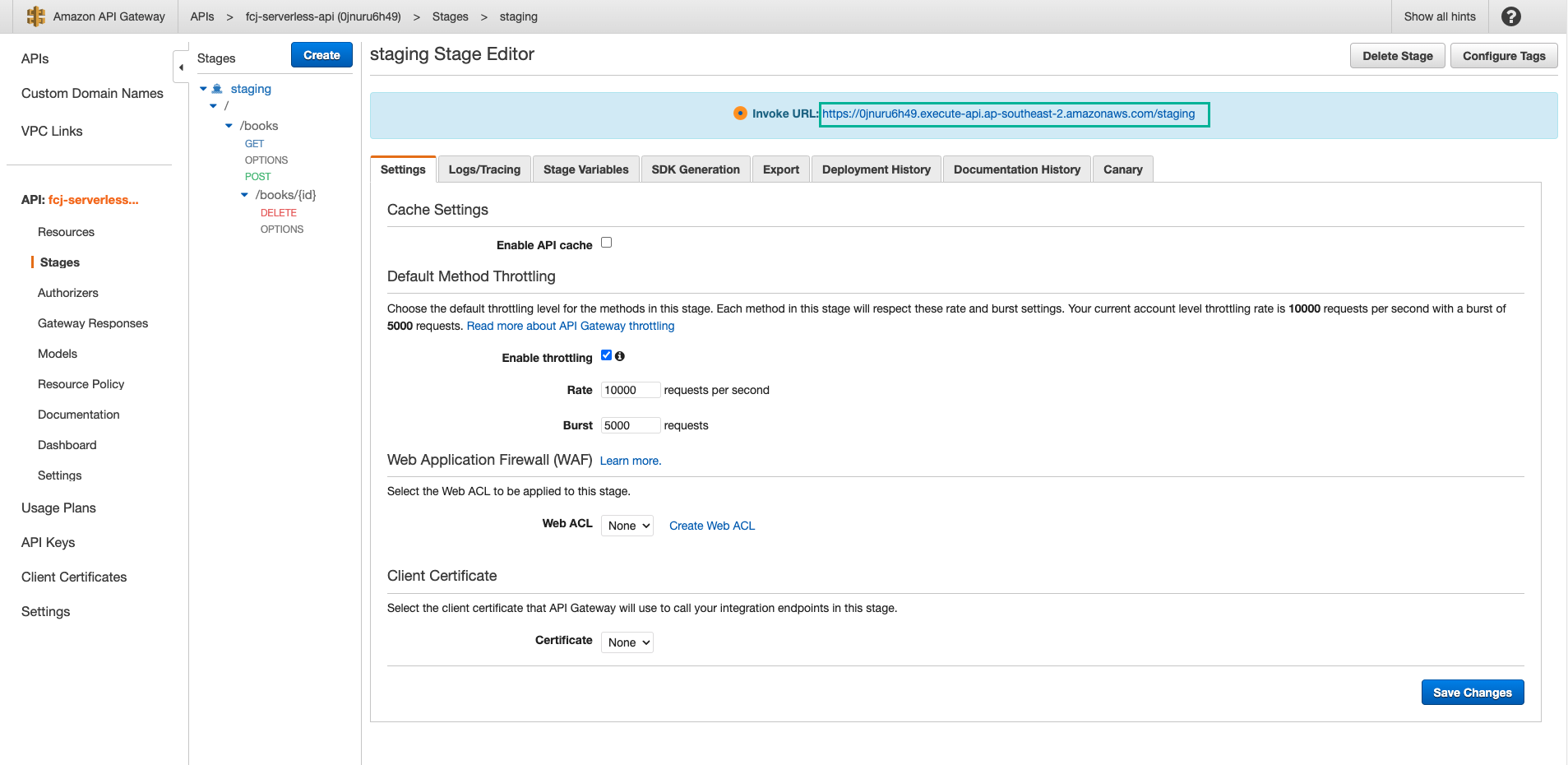
Task: Click APIs in the breadcrumb
Action: pyautogui.click(x=202, y=16)
